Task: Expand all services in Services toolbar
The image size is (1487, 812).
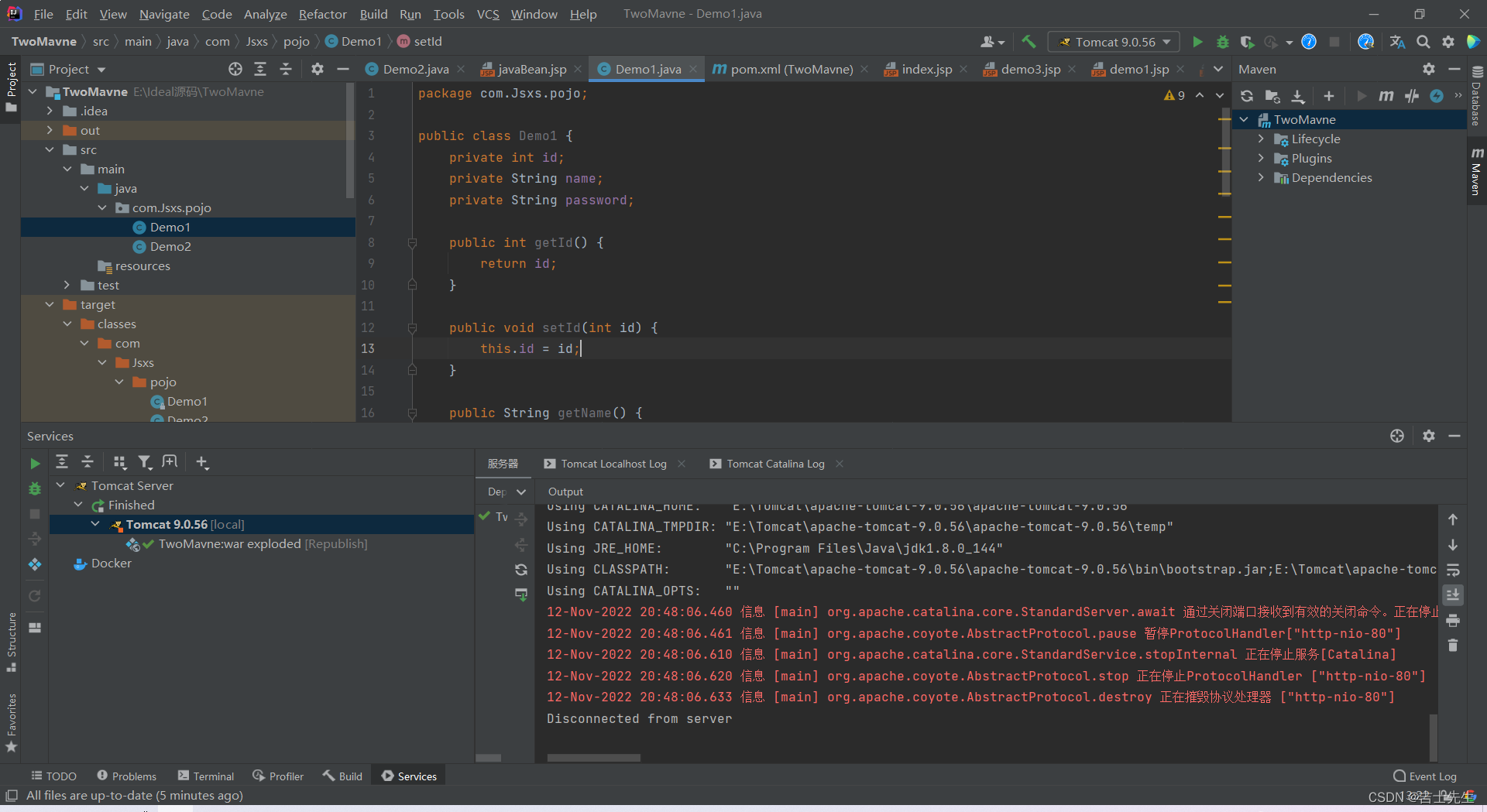Action: tap(62, 462)
